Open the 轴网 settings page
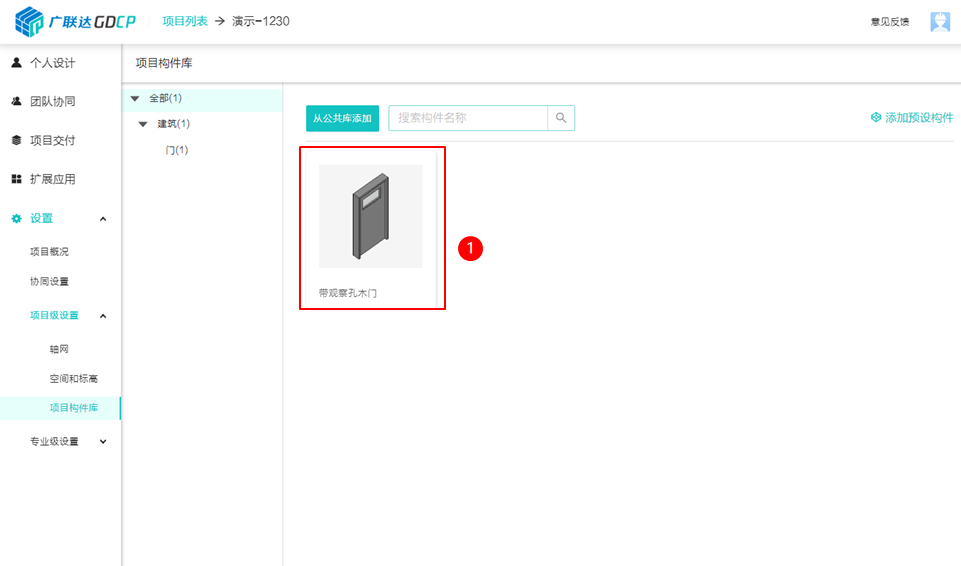 pos(59,349)
